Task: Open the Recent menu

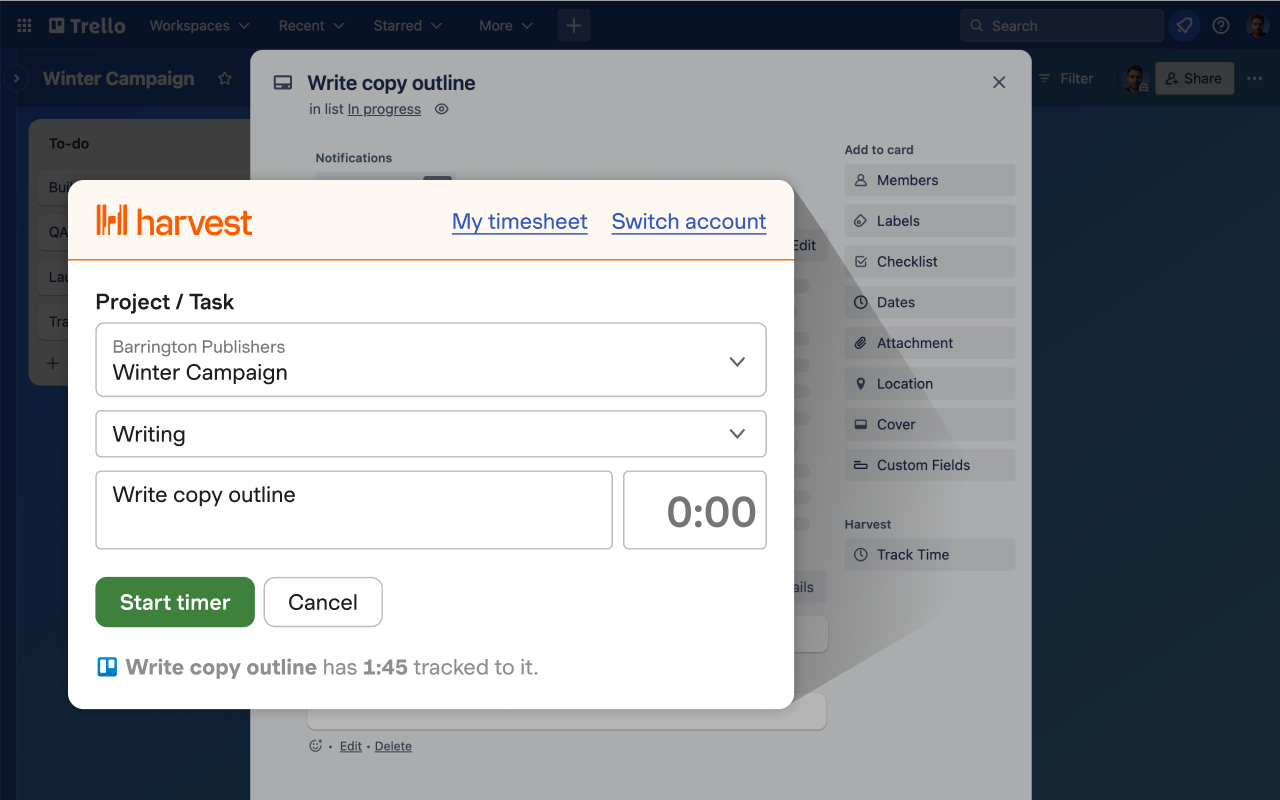Action: point(311,26)
